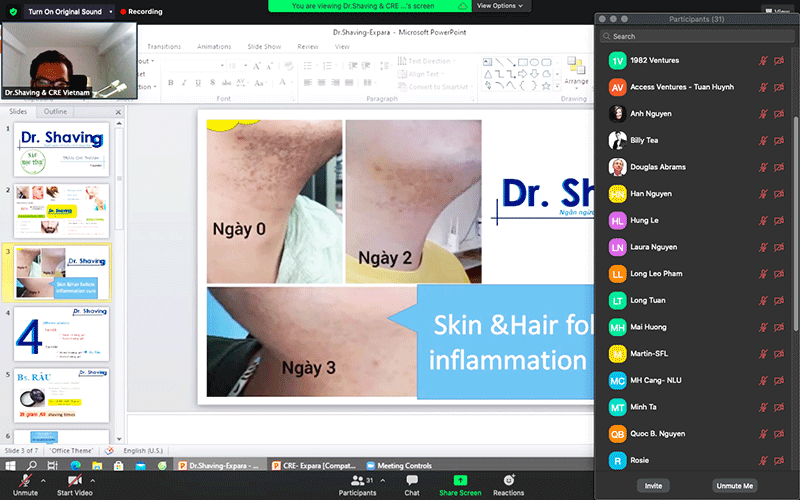
Task: Click the Bullets list icon
Action: tap(308, 66)
